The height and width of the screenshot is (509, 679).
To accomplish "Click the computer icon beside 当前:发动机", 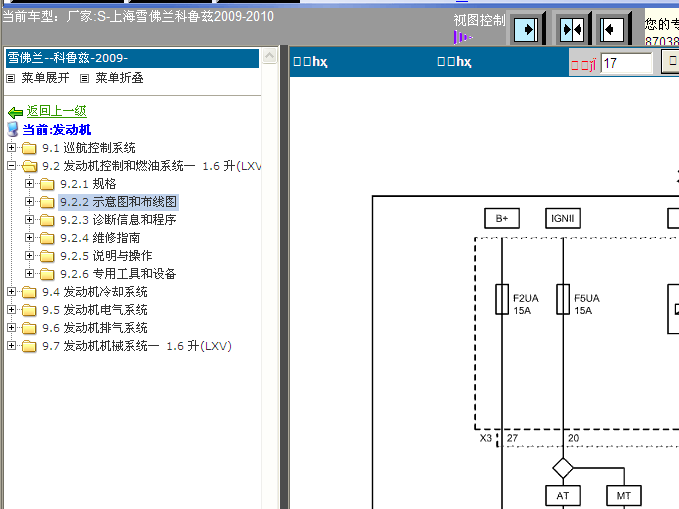I will point(13,129).
